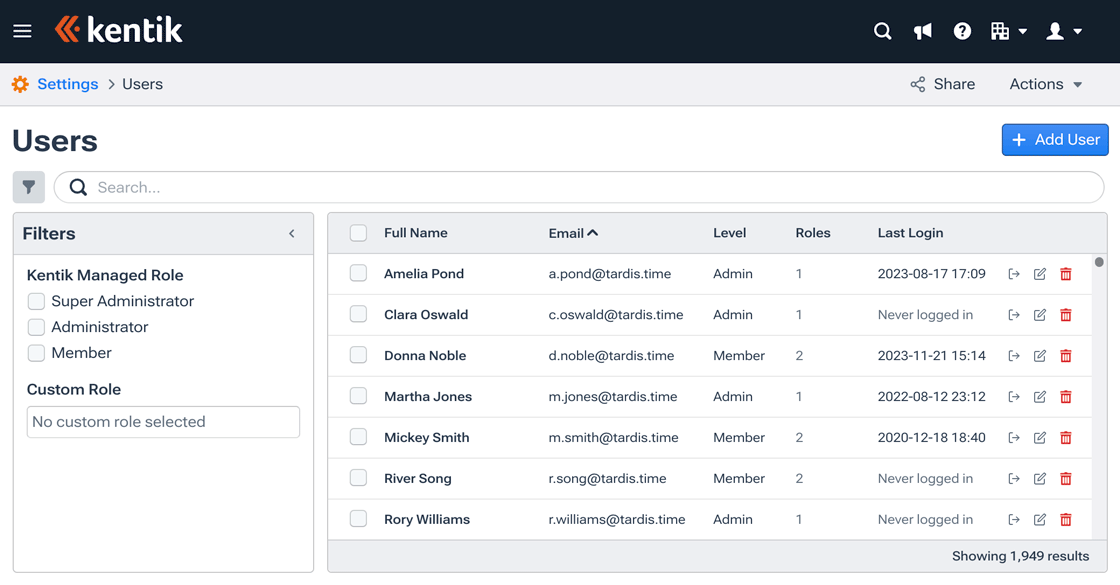The width and height of the screenshot is (1120, 585).
Task: Click Settings in the breadcrumb
Action: point(68,84)
